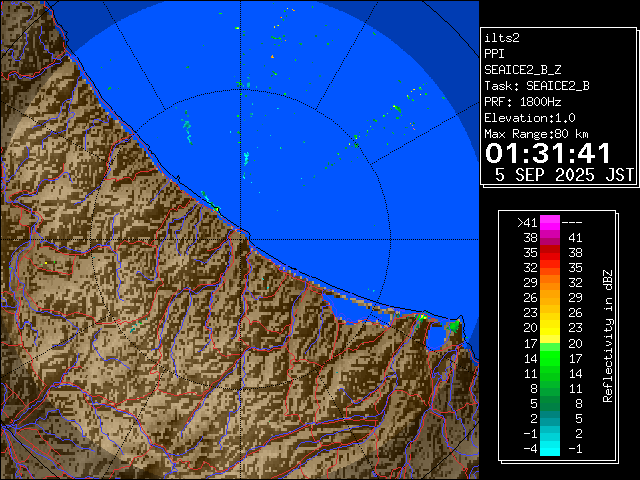
Task: Select the 38–41 dBZ legend color
Action: (550, 239)
